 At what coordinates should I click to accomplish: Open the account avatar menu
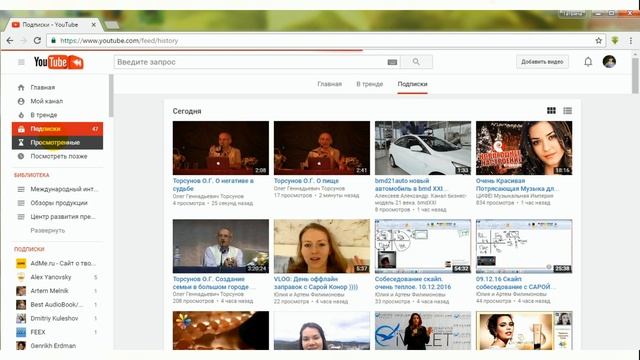609,62
